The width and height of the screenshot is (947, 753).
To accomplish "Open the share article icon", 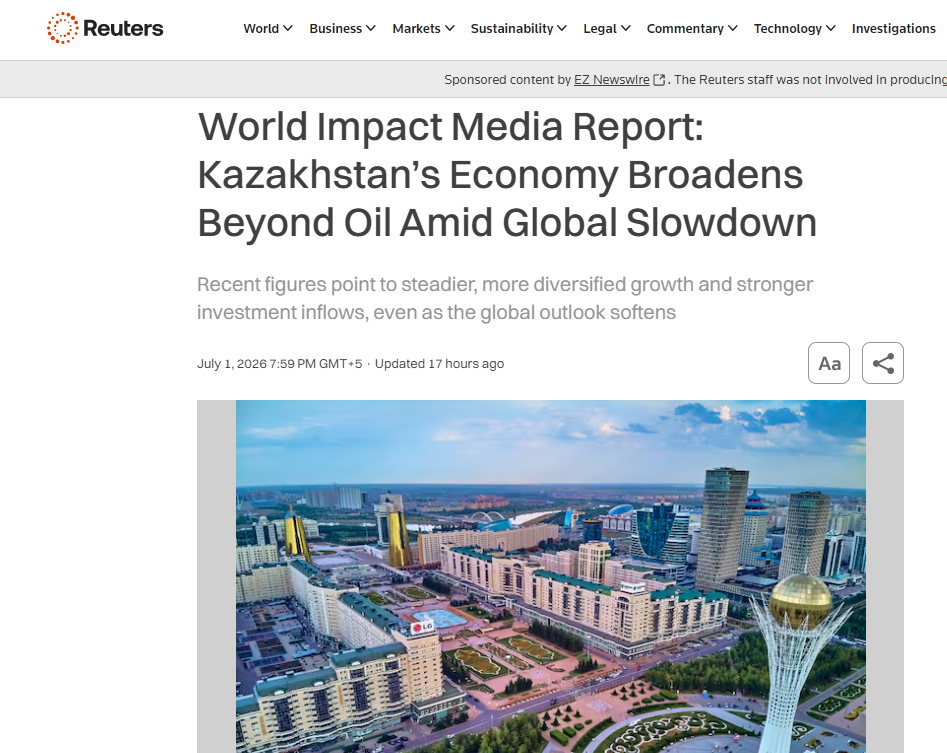I will tap(882, 363).
